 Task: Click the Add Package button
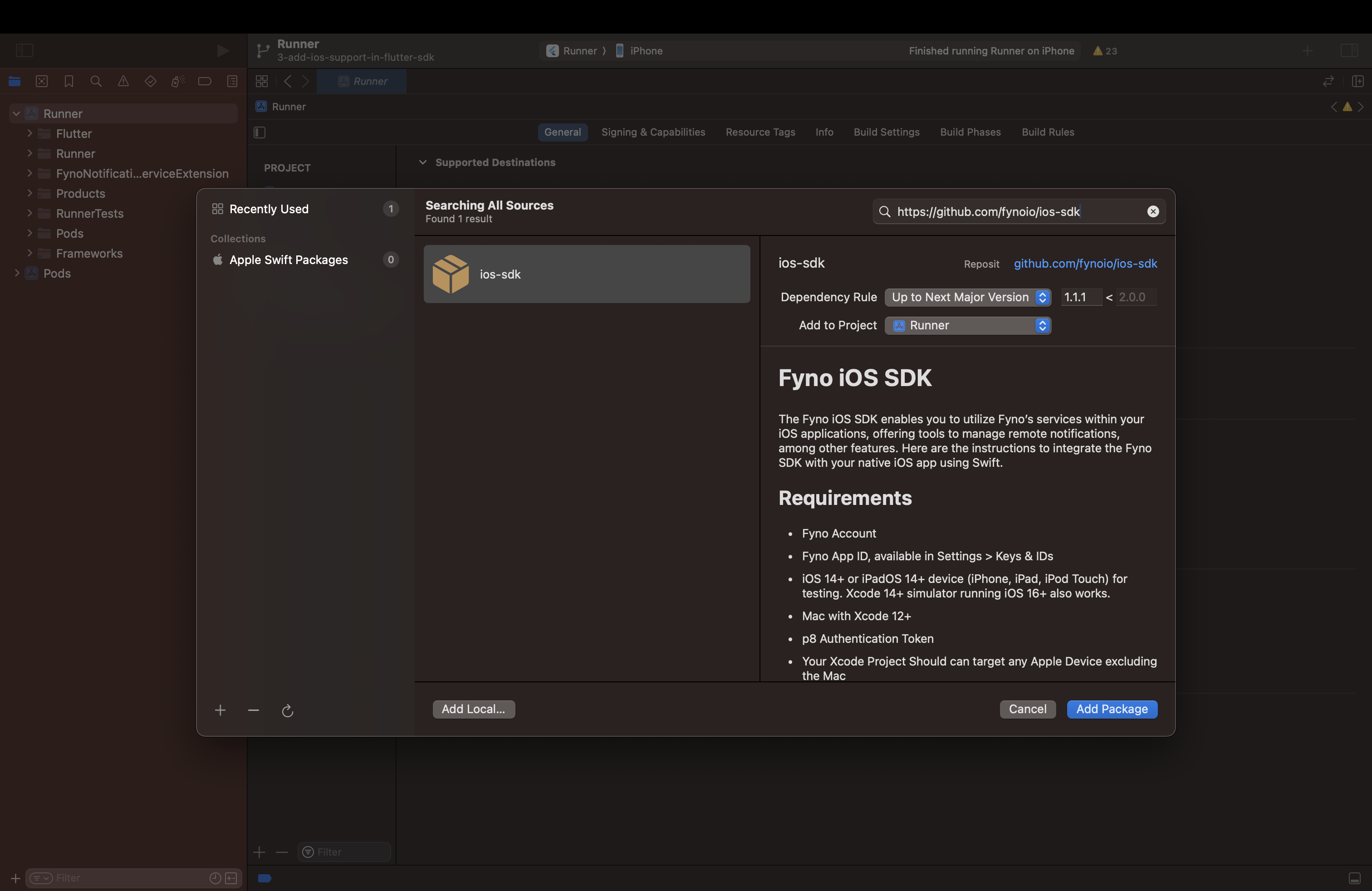(x=1112, y=709)
